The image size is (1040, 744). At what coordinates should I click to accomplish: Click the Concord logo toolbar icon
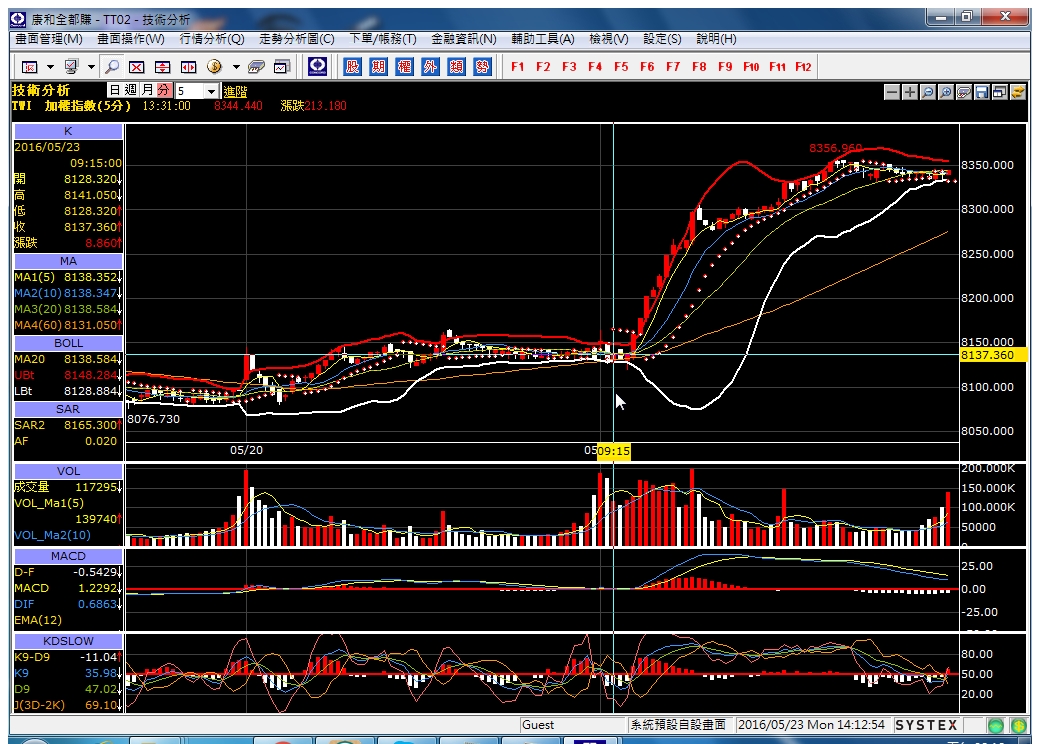coord(318,66)
